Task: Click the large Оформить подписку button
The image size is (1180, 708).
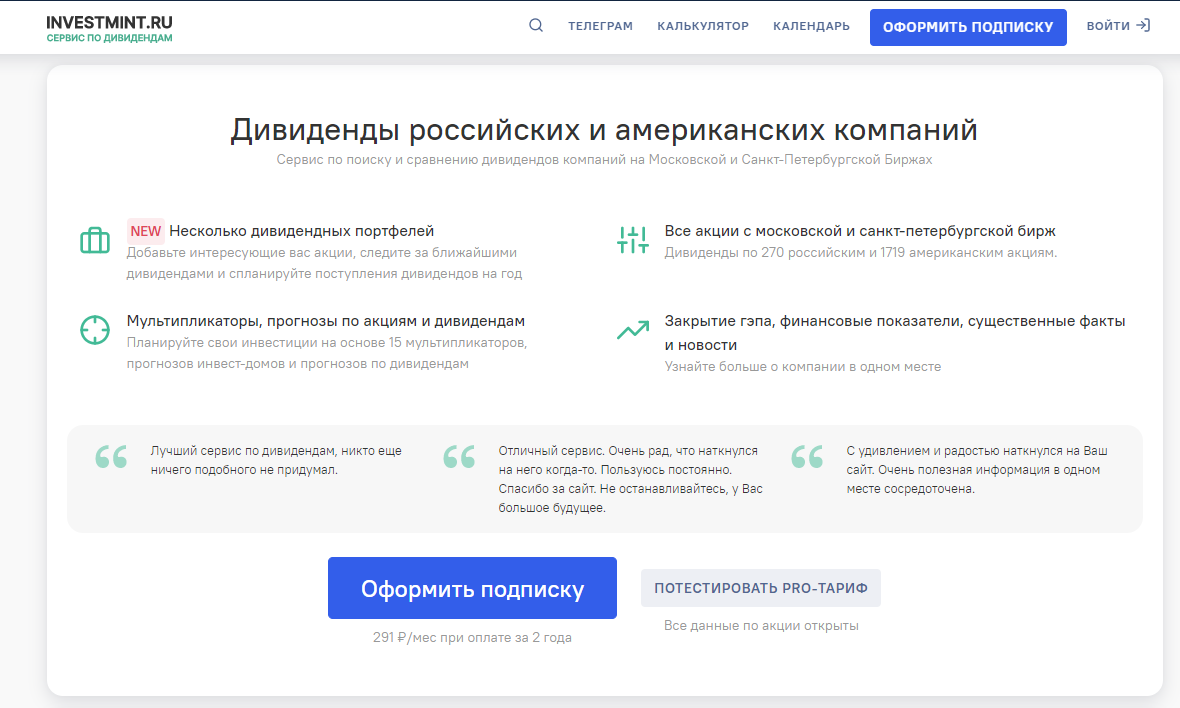Action: [473, 588]
